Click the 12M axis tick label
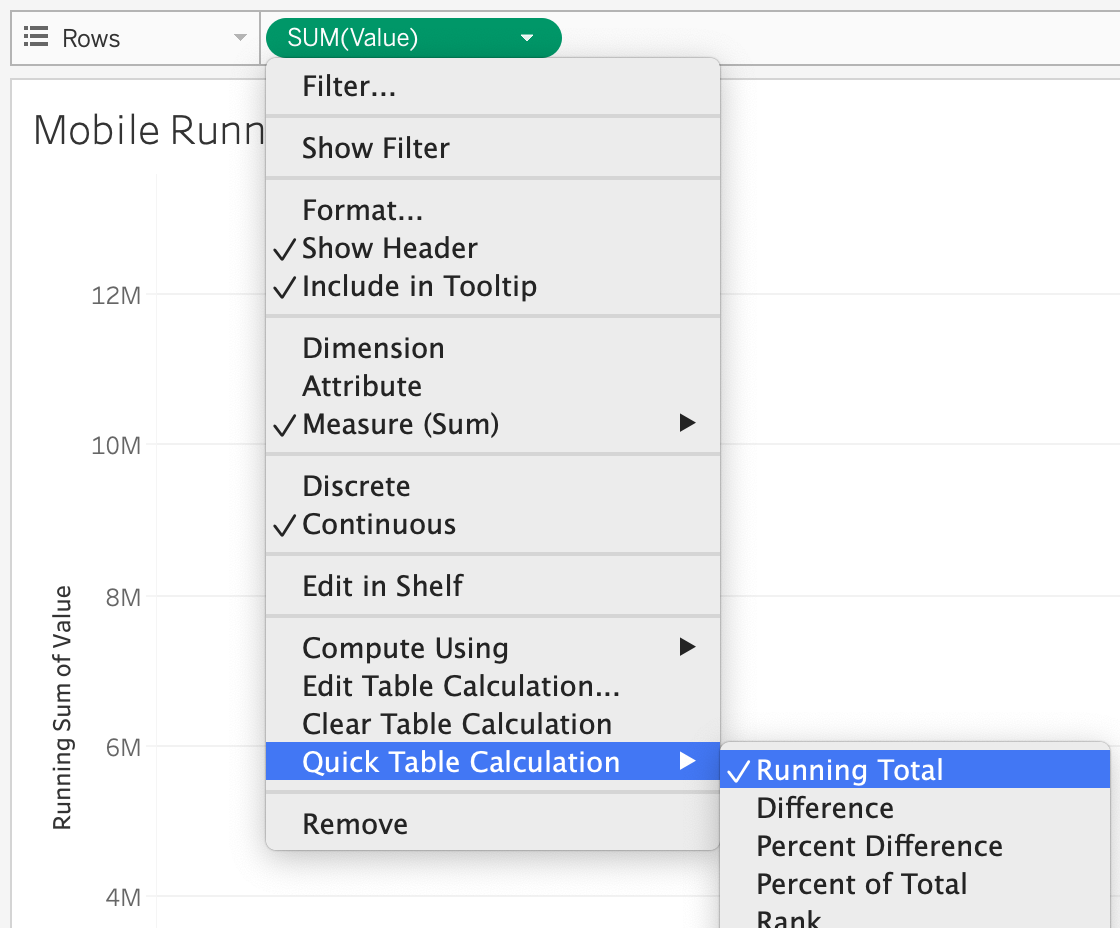Screen dimensions: 1120x928 pos(116,295)
